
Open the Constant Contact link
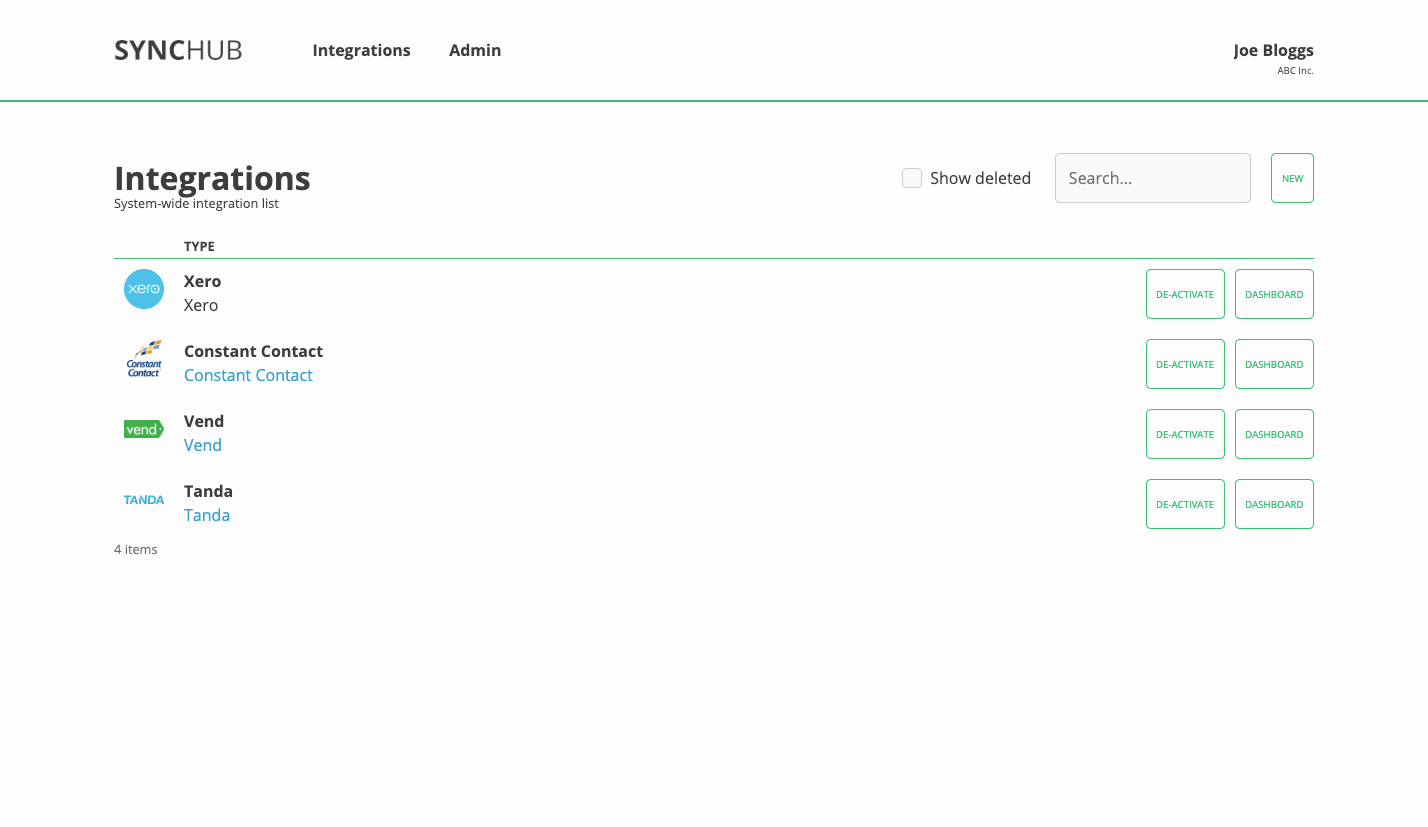click(x=248, y=375)
